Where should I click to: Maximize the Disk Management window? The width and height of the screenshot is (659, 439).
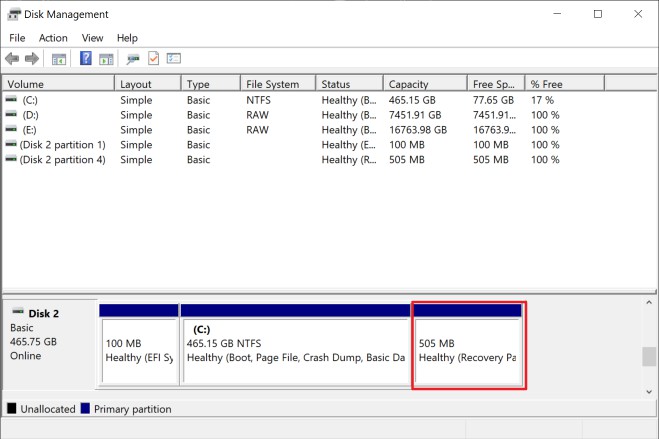coord(598,14)
